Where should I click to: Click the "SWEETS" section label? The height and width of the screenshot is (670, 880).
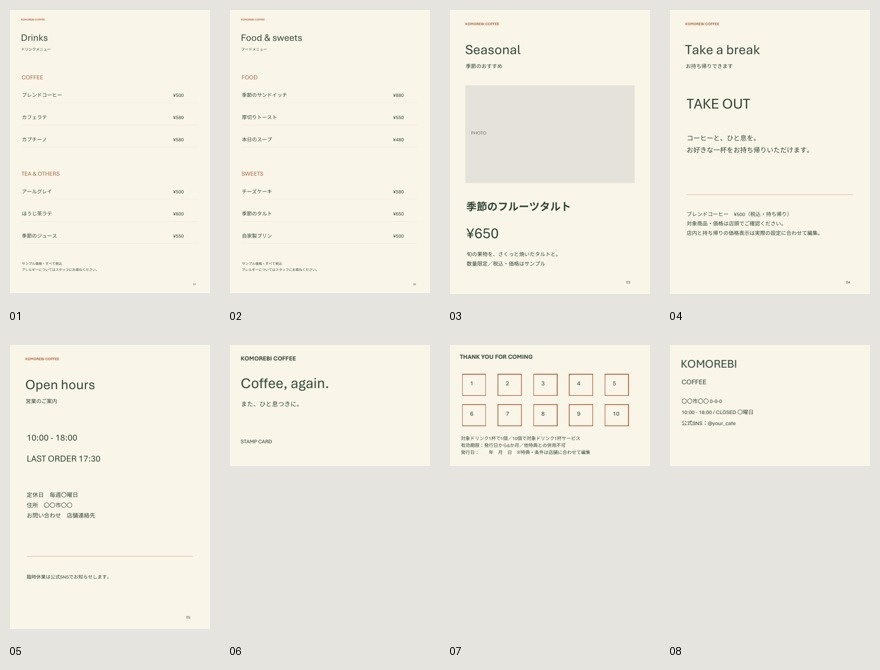[x=253, y=174]
